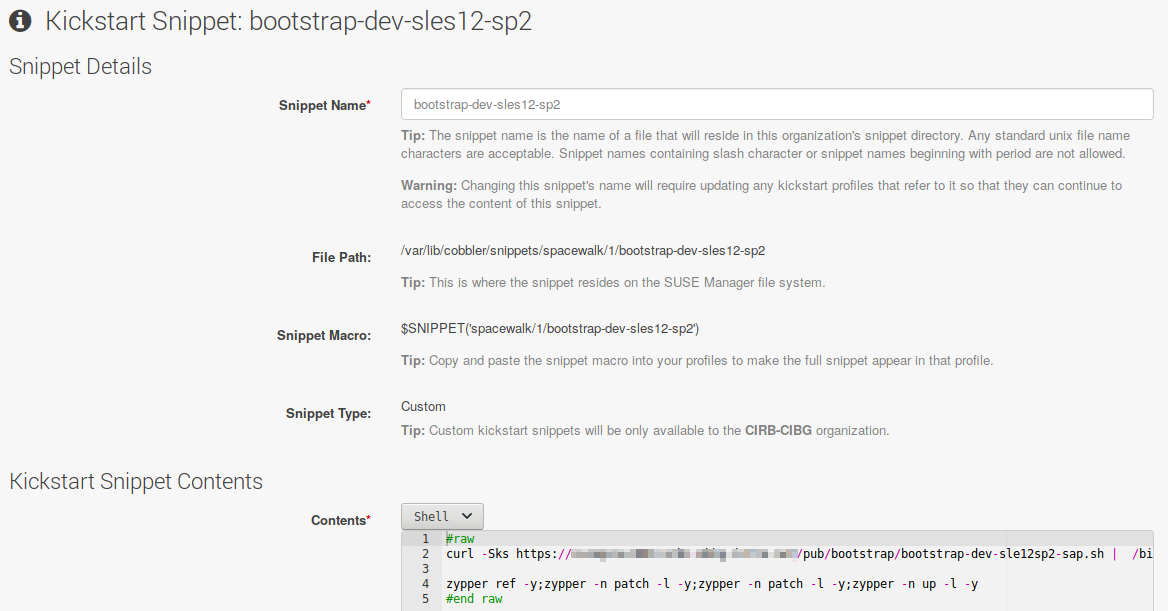Click the 'Kickstart Snippet Contents' heading
The height and width of the screenshot is (611, 1168).
[136, 481]
